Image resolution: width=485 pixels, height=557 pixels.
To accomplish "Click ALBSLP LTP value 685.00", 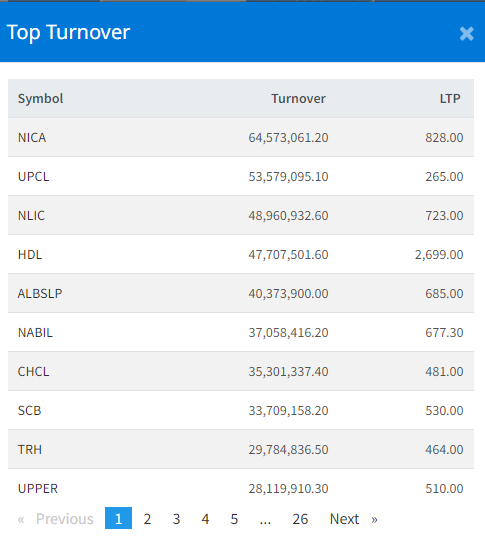I will pyautogui.click(x=444, y=294).
